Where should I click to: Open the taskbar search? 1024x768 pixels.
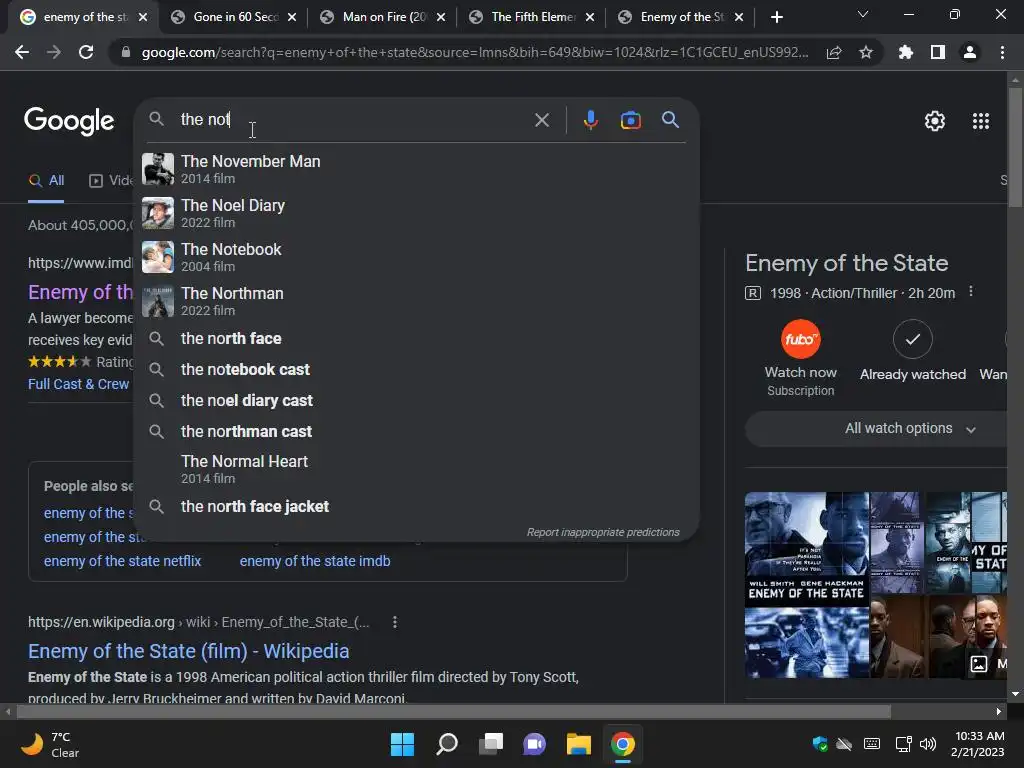tap(447, 744)
